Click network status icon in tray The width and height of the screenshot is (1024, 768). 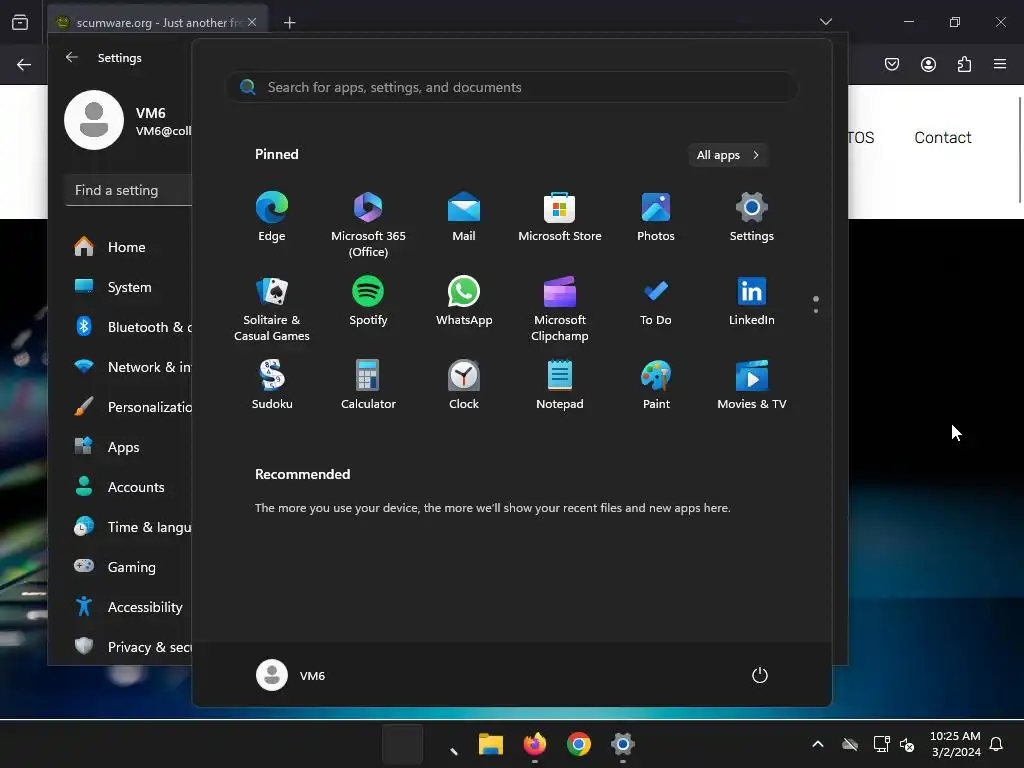pyautogui.click(x=882, y=744)
